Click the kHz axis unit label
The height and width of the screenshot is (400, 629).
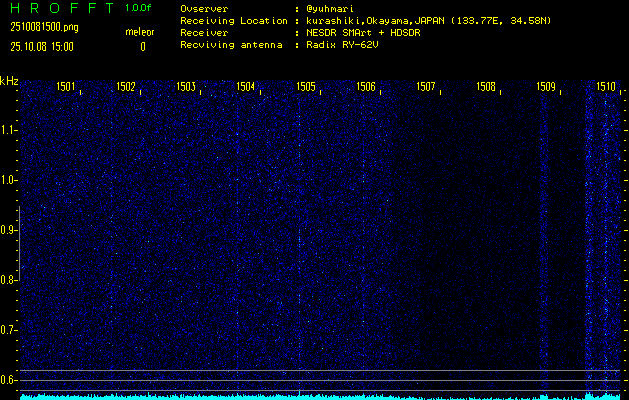(9, 81)
